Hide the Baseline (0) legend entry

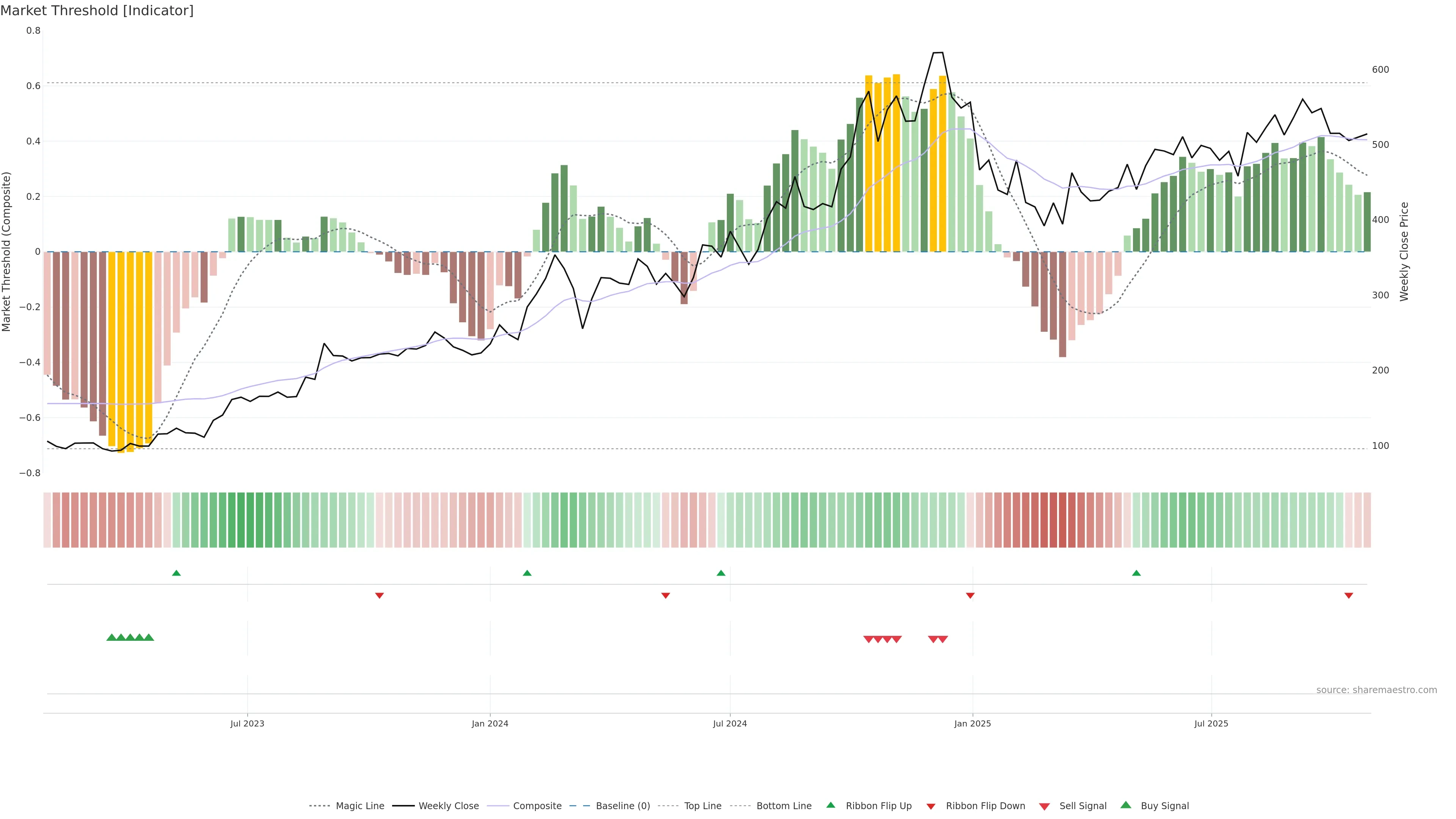[x=622, y=806]
